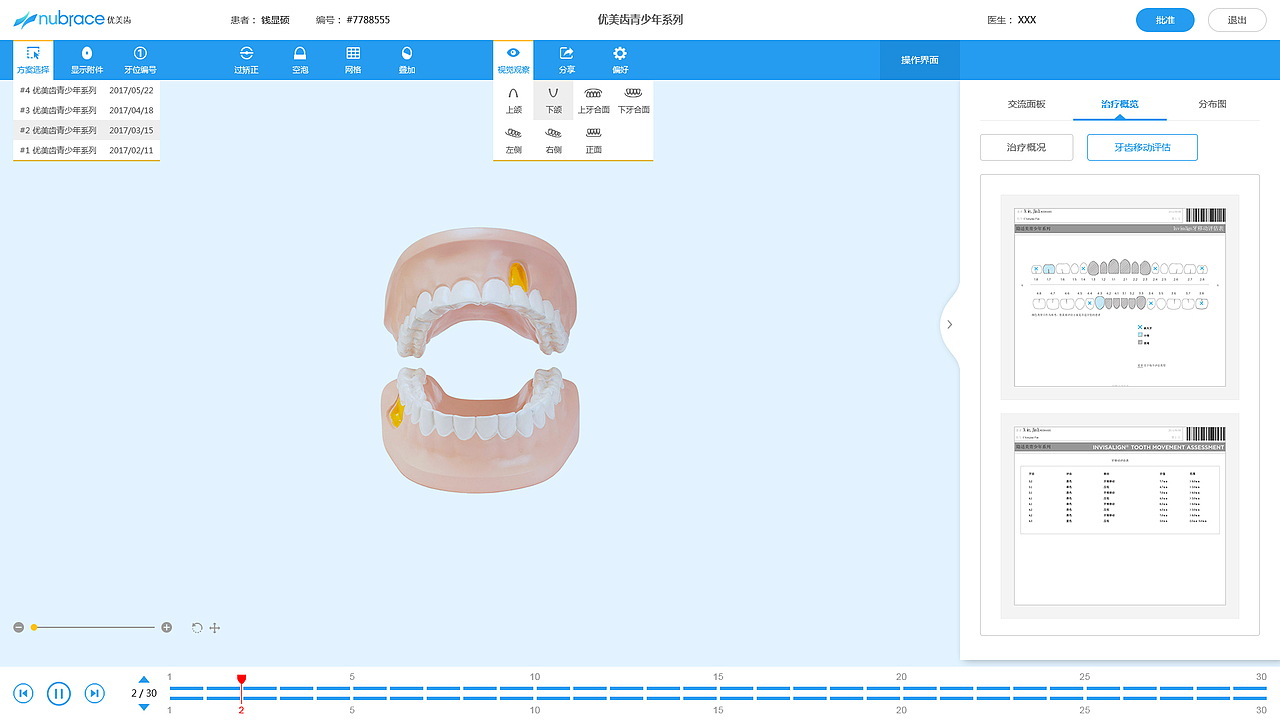Click the nubrace 优美齿 logo
This screenshot has width=1280, height=720.
coord(72,20)
